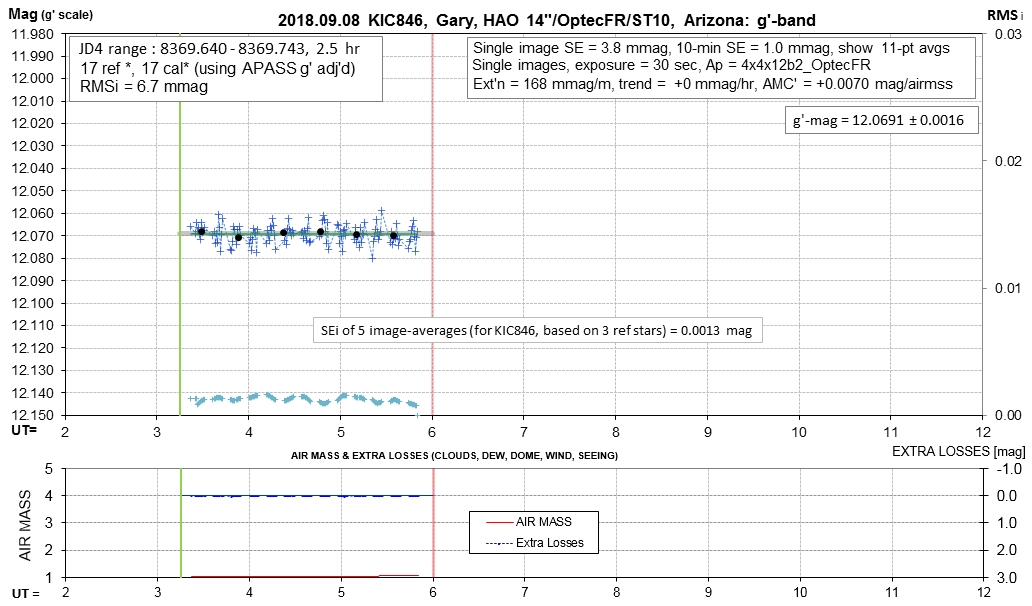Click the dashed blue Extra Losses line in lower chart
This screenshot has height=606, width=1032.
click(307, 496)
